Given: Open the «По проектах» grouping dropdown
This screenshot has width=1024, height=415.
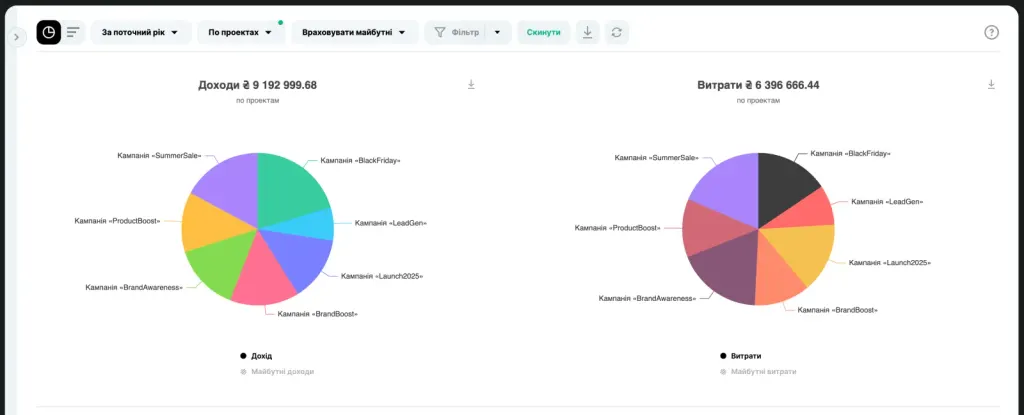Looking at the screenshot, I should [x=241, y=32].
